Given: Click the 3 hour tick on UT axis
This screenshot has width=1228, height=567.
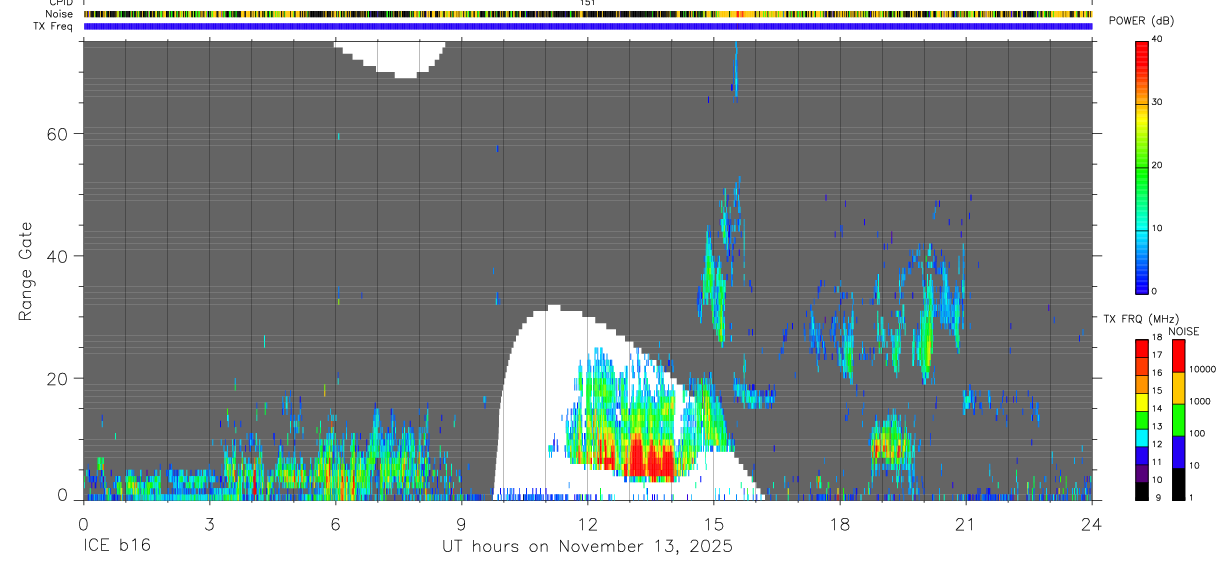Looking at the screenshot, I should (209, 523).
